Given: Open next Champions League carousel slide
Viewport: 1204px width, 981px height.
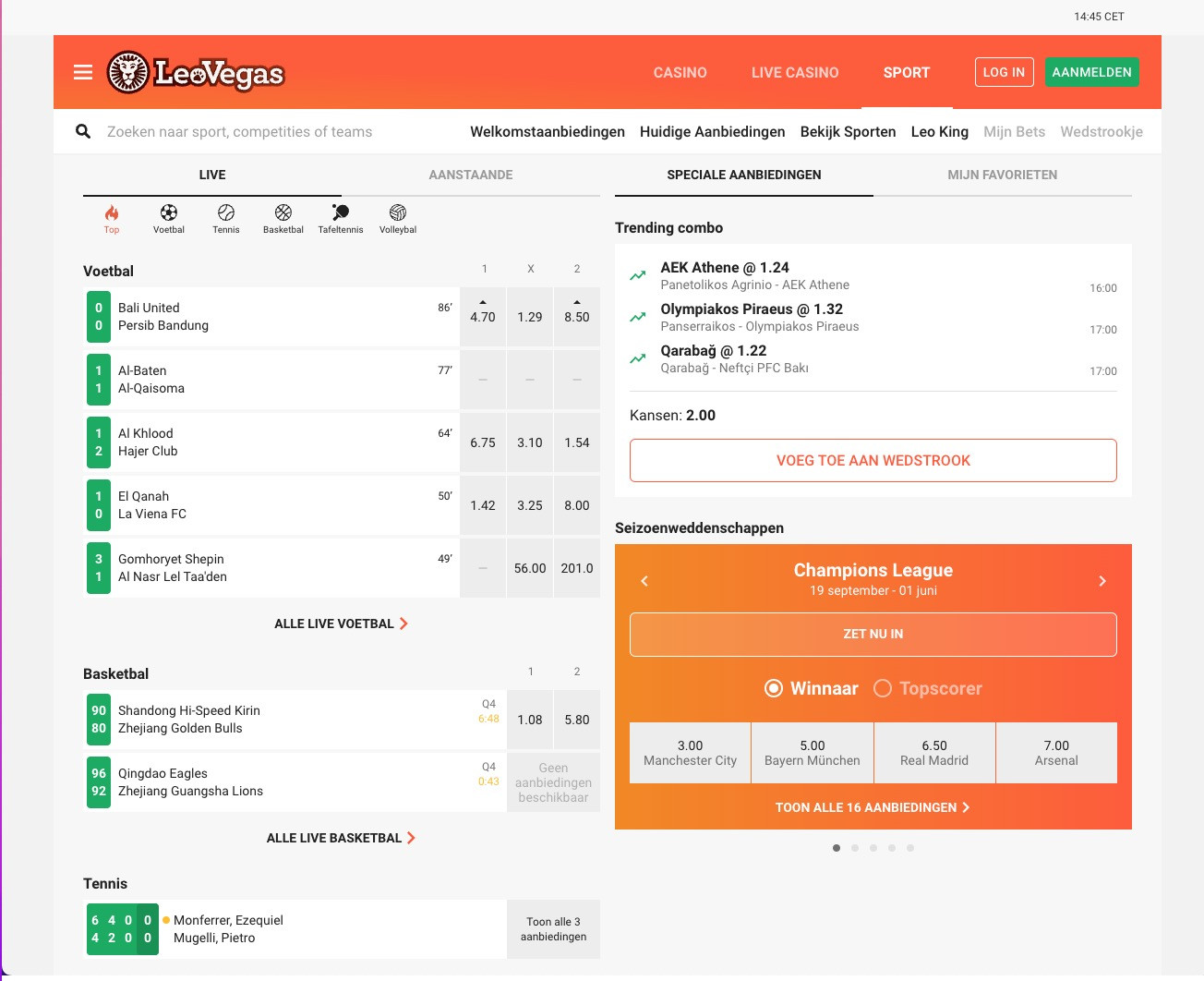Looking at the screenshot, I should click(x=1102, y=581).
